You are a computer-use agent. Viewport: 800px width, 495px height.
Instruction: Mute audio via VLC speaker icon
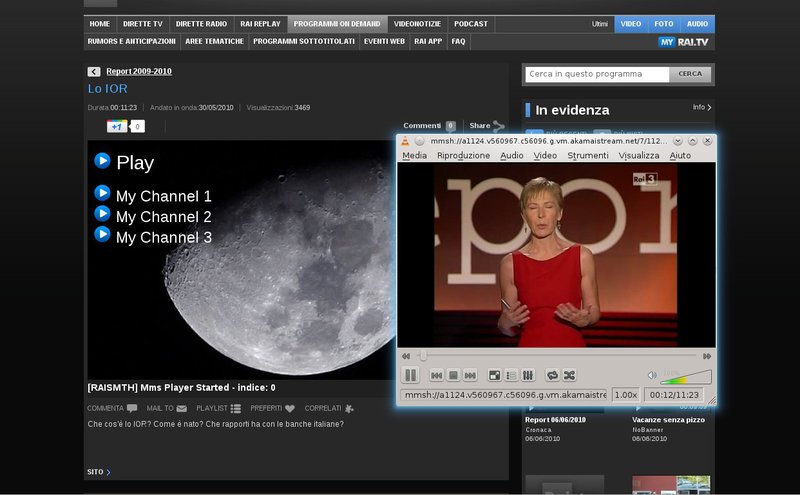pyautogui.click(x=652, y=376)
